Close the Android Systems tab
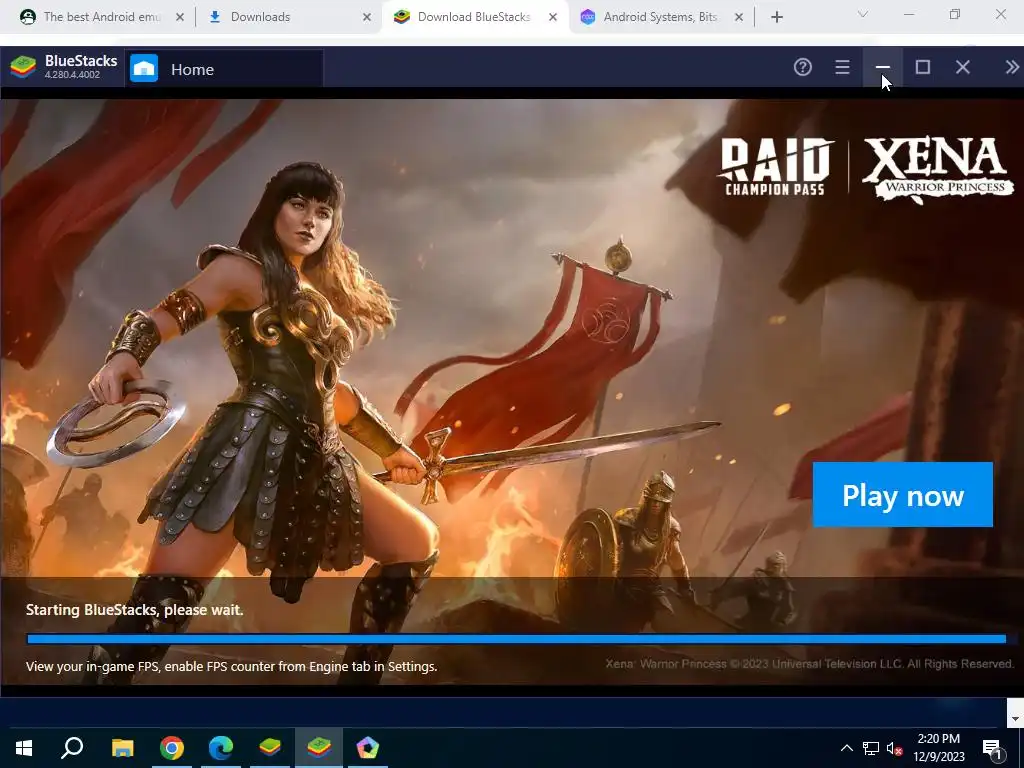The height and width of the screenshot is (768, 1024). pyautogui.click(x=739, y=18)
